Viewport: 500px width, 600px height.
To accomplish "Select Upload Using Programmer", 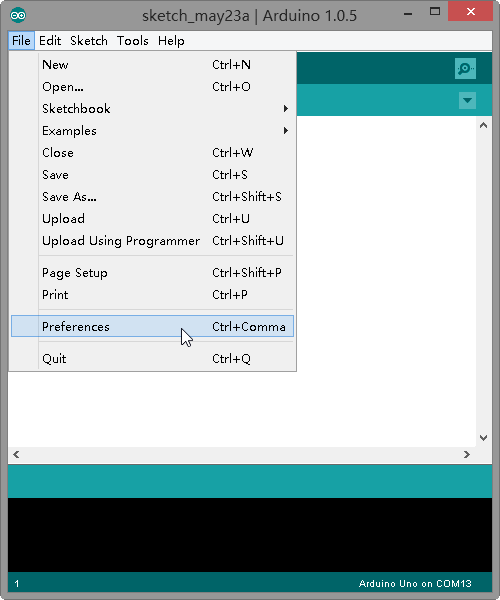I will click(153, 241).
